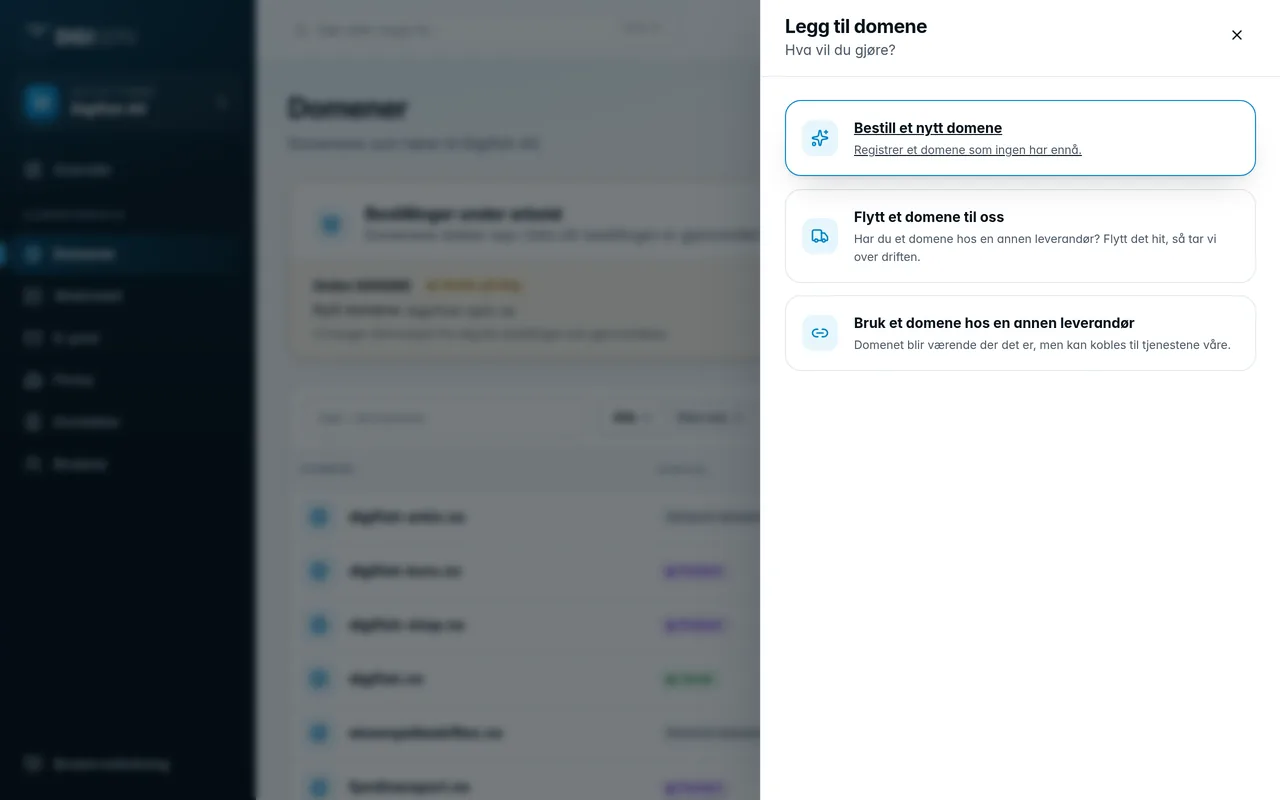Select 'Registrer et domene som ingen har ennå' text
Screen dimensions: 1280x800
[967, 150]
